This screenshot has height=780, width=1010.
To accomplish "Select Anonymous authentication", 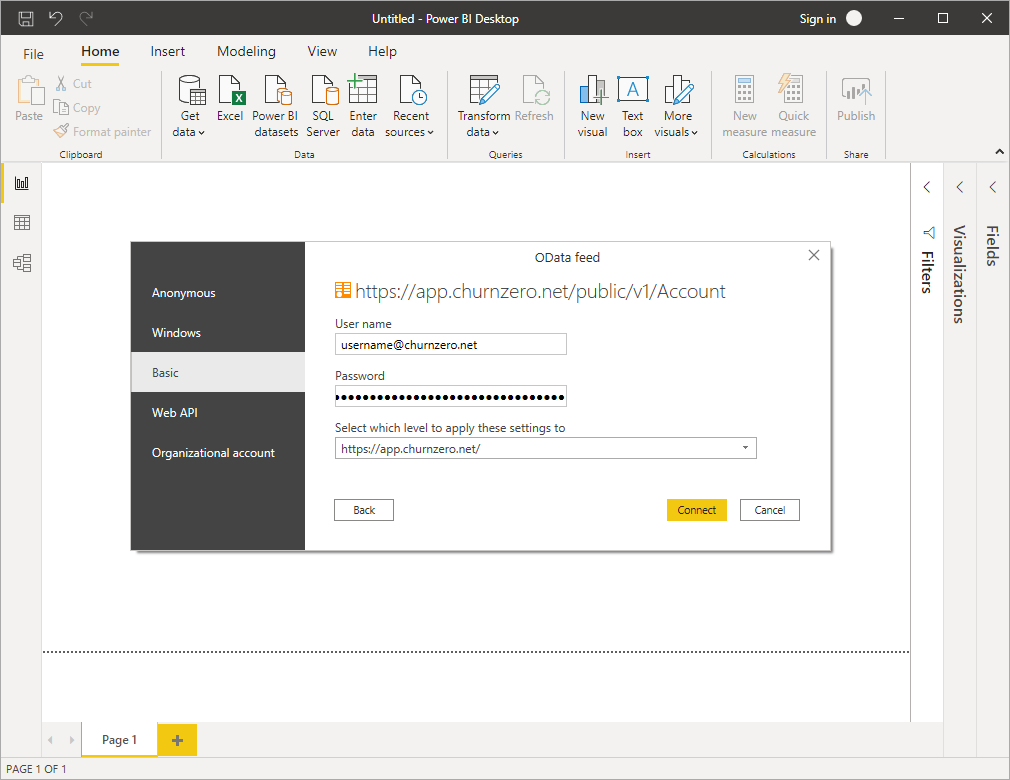I will (218, 292).
